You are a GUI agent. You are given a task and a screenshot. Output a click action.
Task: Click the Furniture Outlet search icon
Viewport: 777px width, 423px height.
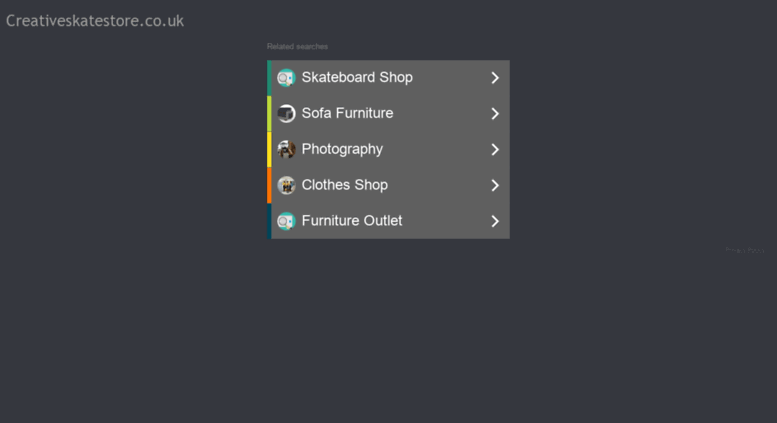coord(286,221)
